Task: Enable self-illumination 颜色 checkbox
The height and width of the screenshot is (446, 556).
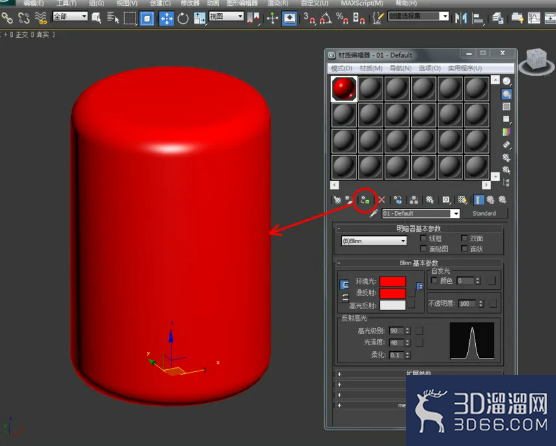Action: [434, 281]
